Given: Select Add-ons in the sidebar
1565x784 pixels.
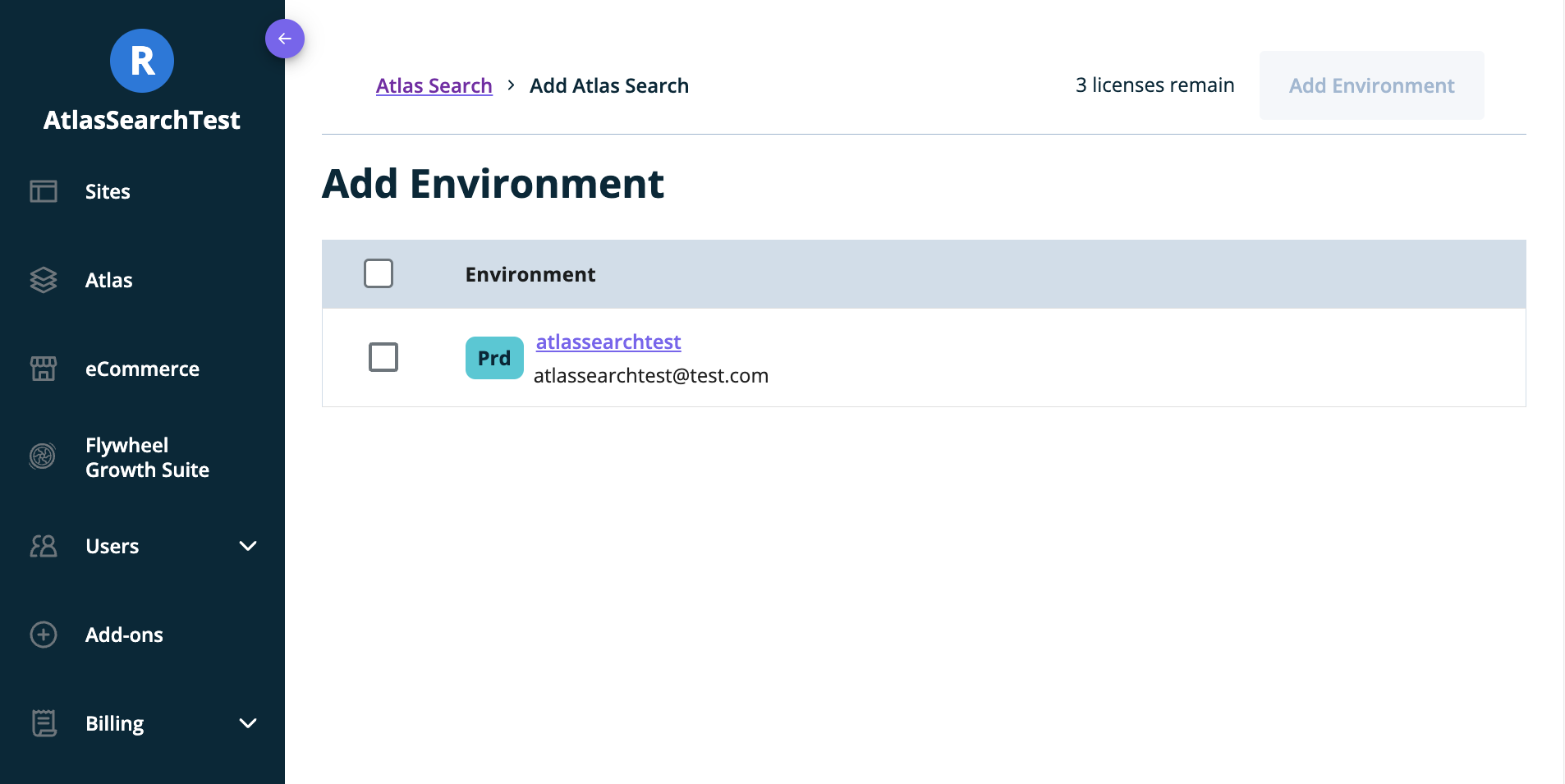Looking at the screenshot, I should 124,635.
